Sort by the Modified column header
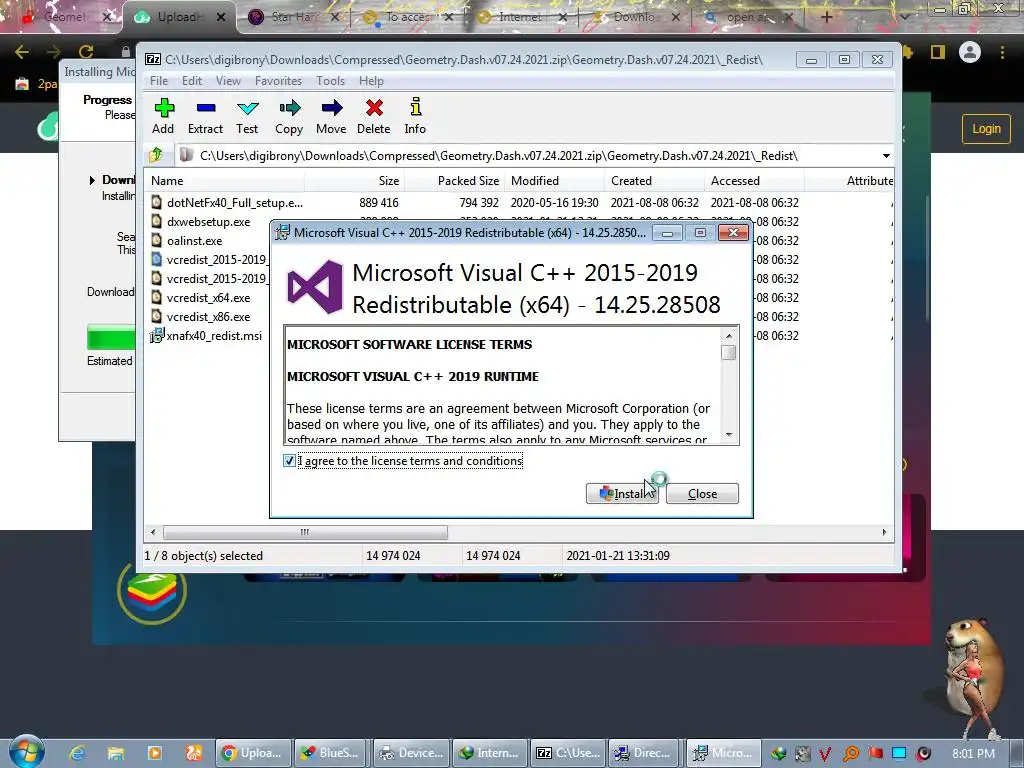The image size is (1024, 768). [x=554, y=181]
